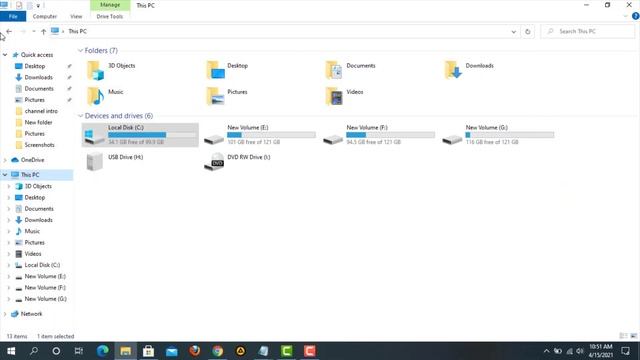This screenshot has width=640, height=360.
Task: Click New Volume (F:) usage bar
Action: [x=390, y=135]
